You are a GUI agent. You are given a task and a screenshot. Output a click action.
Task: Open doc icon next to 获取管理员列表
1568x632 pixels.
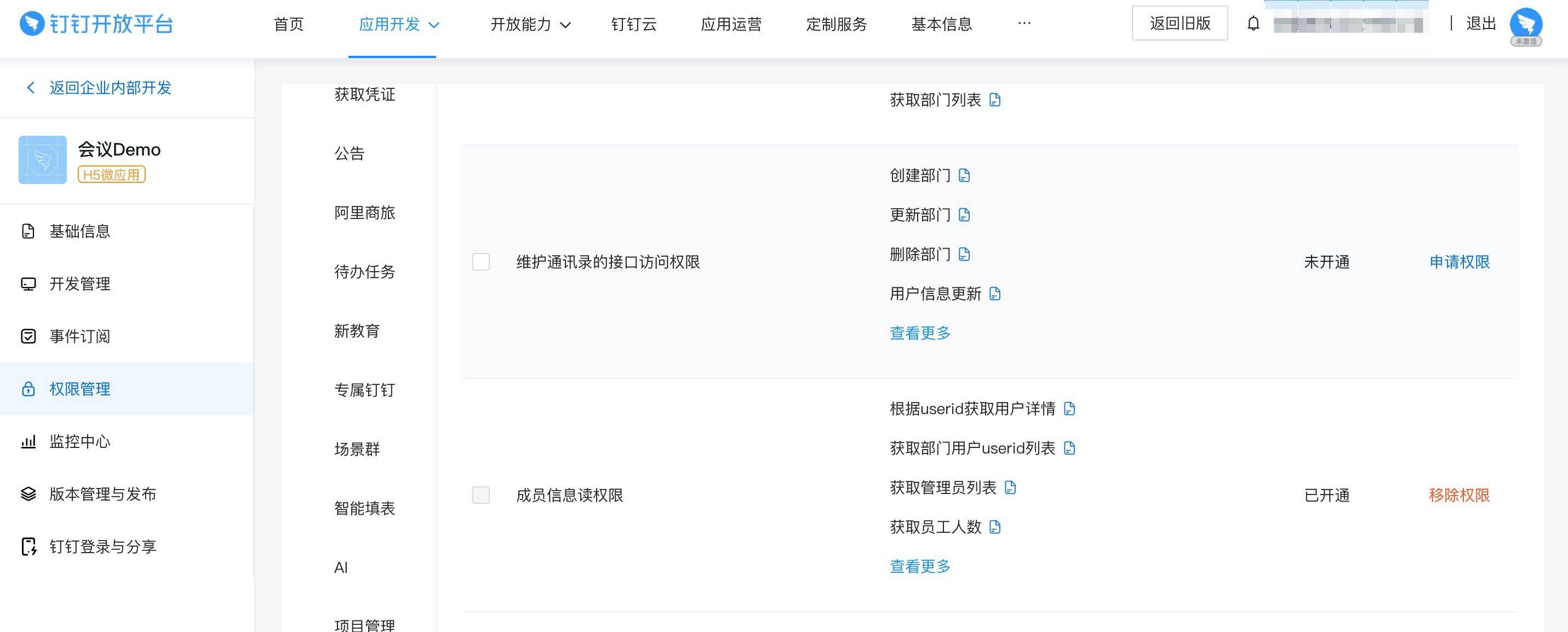[1010, 487]
